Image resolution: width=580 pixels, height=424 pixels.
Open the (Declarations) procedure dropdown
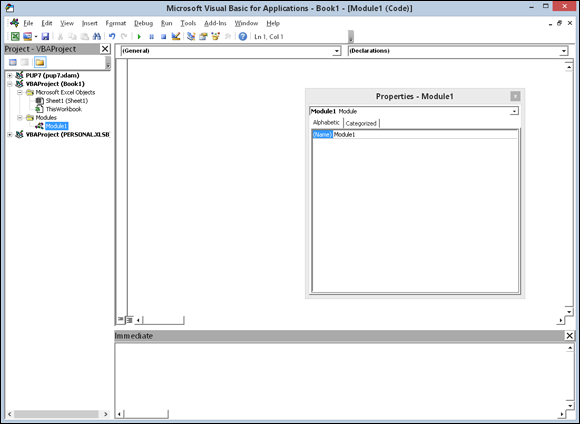click(564, 51)
